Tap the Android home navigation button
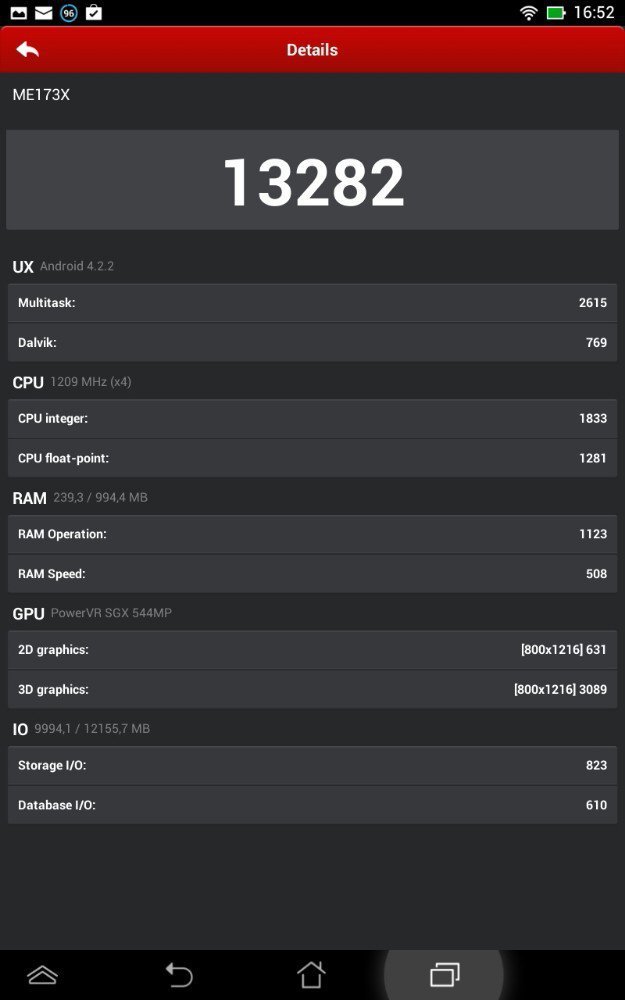Image resolution: width=625 pixels, height=1000 pixels. [311, 975]
